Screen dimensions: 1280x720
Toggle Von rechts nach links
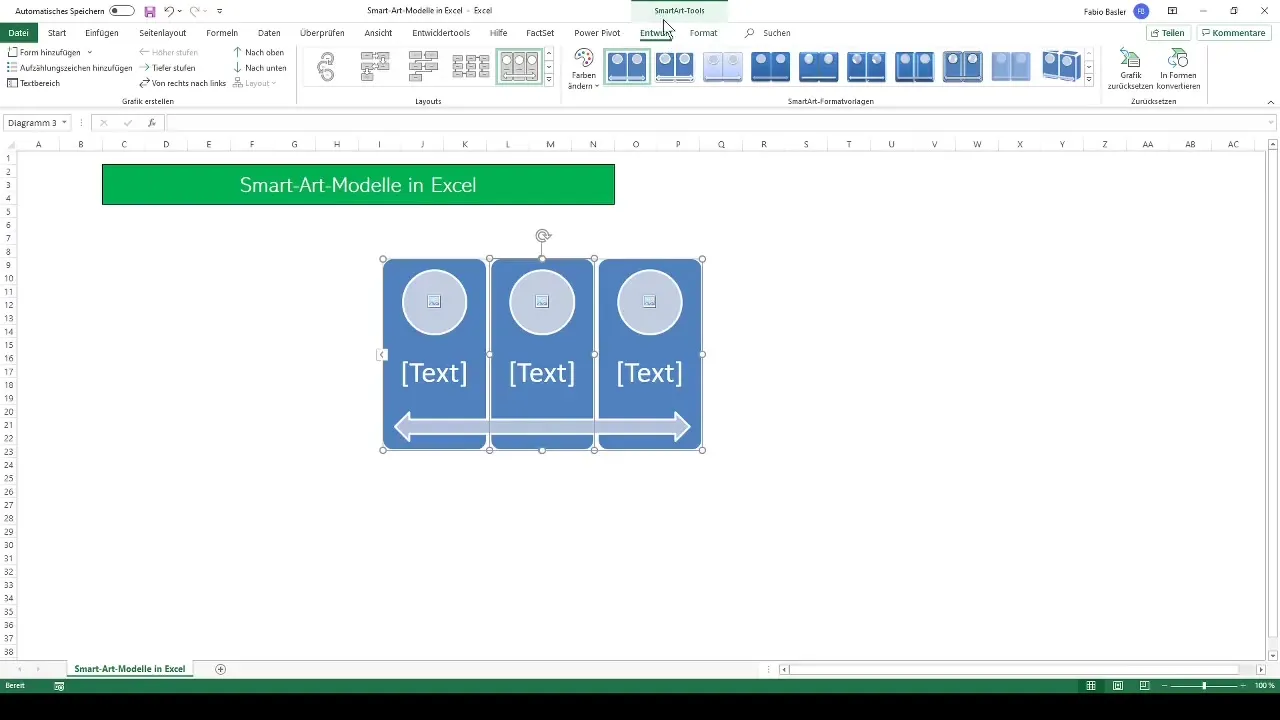coord(182,83)
